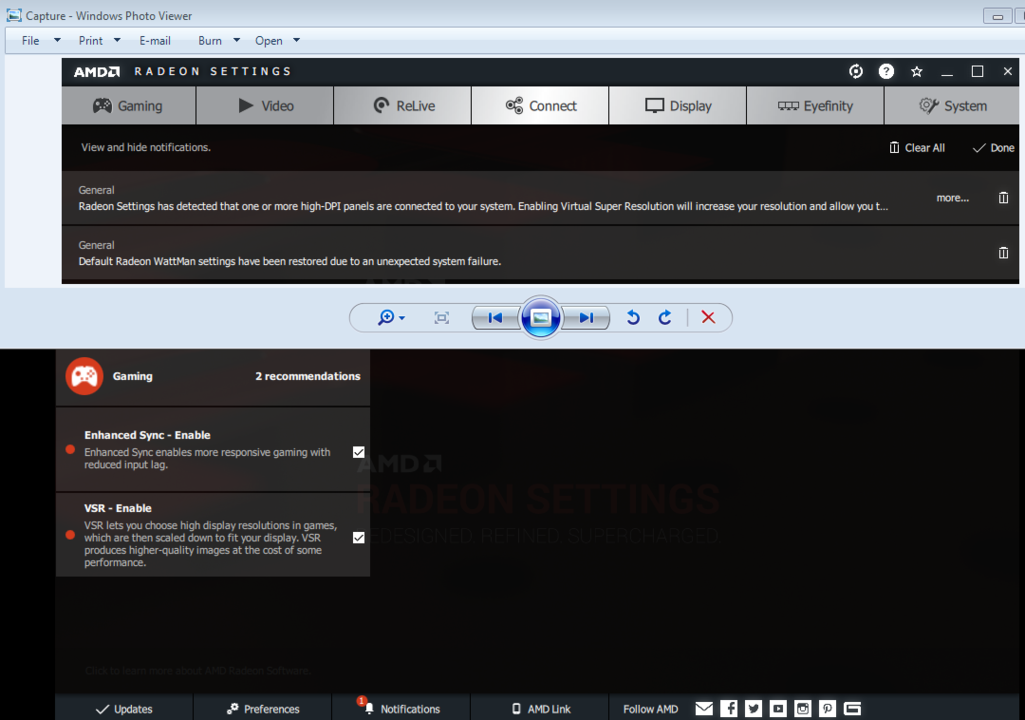This screenshot has height=720, width=1025.
Task: Click the Follow AMD email envelope icon
Action: [x=704, y=709]
